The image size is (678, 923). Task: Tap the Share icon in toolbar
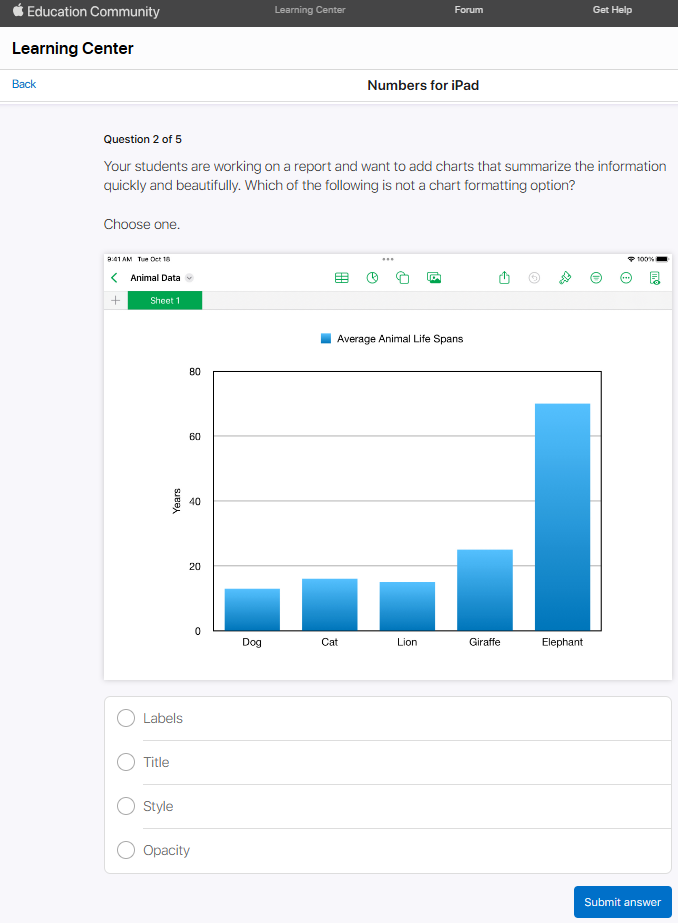(504, 277)
